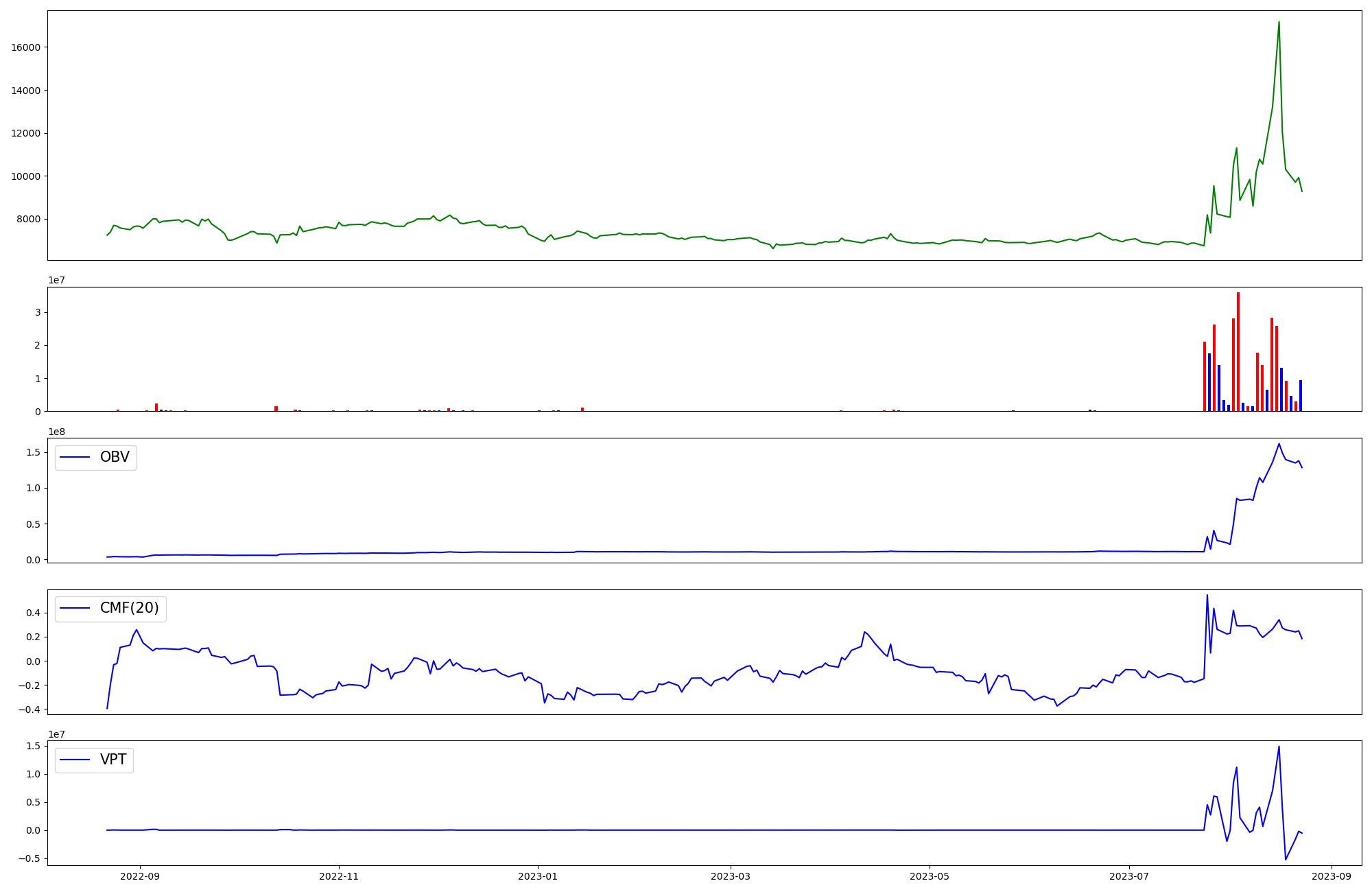This screenshot has height=892, width=1372.
Task: Click the 2023-07 date tick label
Action: click(x=1129, y=876)
